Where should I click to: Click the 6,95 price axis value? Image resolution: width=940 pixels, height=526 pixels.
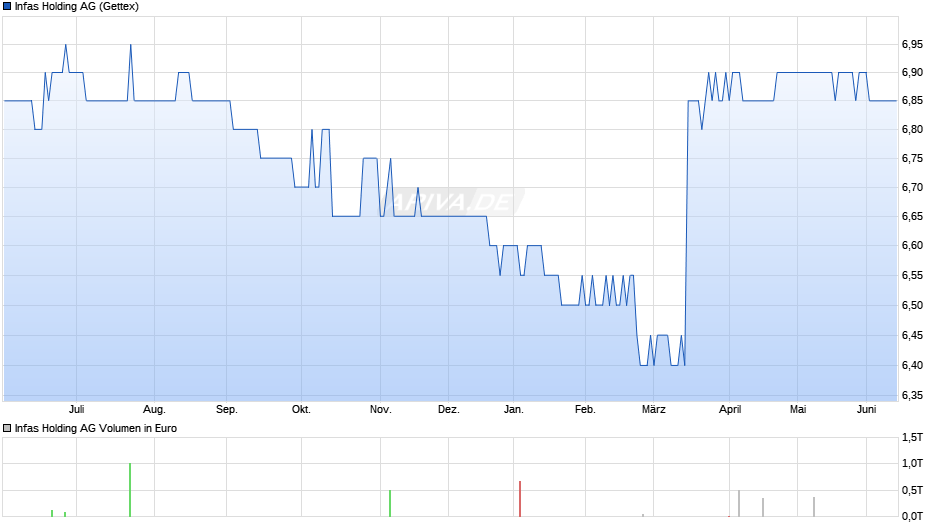pos(912,44)
